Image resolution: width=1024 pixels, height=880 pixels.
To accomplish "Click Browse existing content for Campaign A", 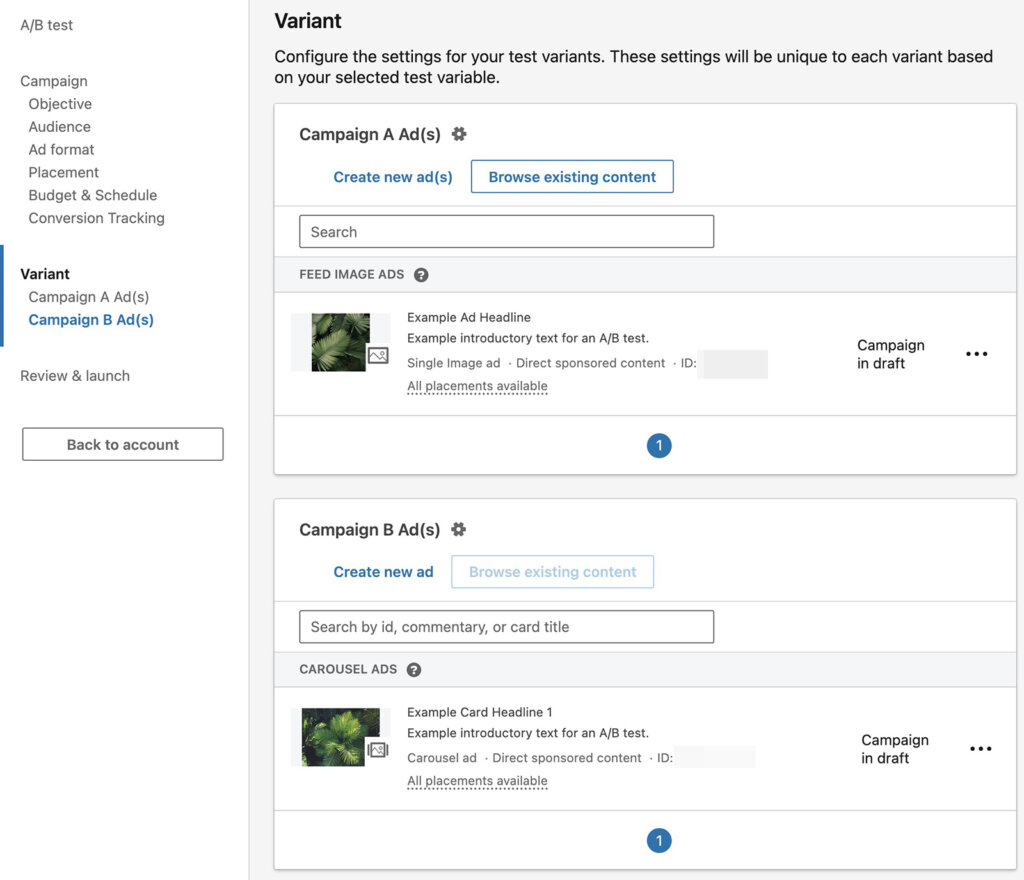I will 572,176.
